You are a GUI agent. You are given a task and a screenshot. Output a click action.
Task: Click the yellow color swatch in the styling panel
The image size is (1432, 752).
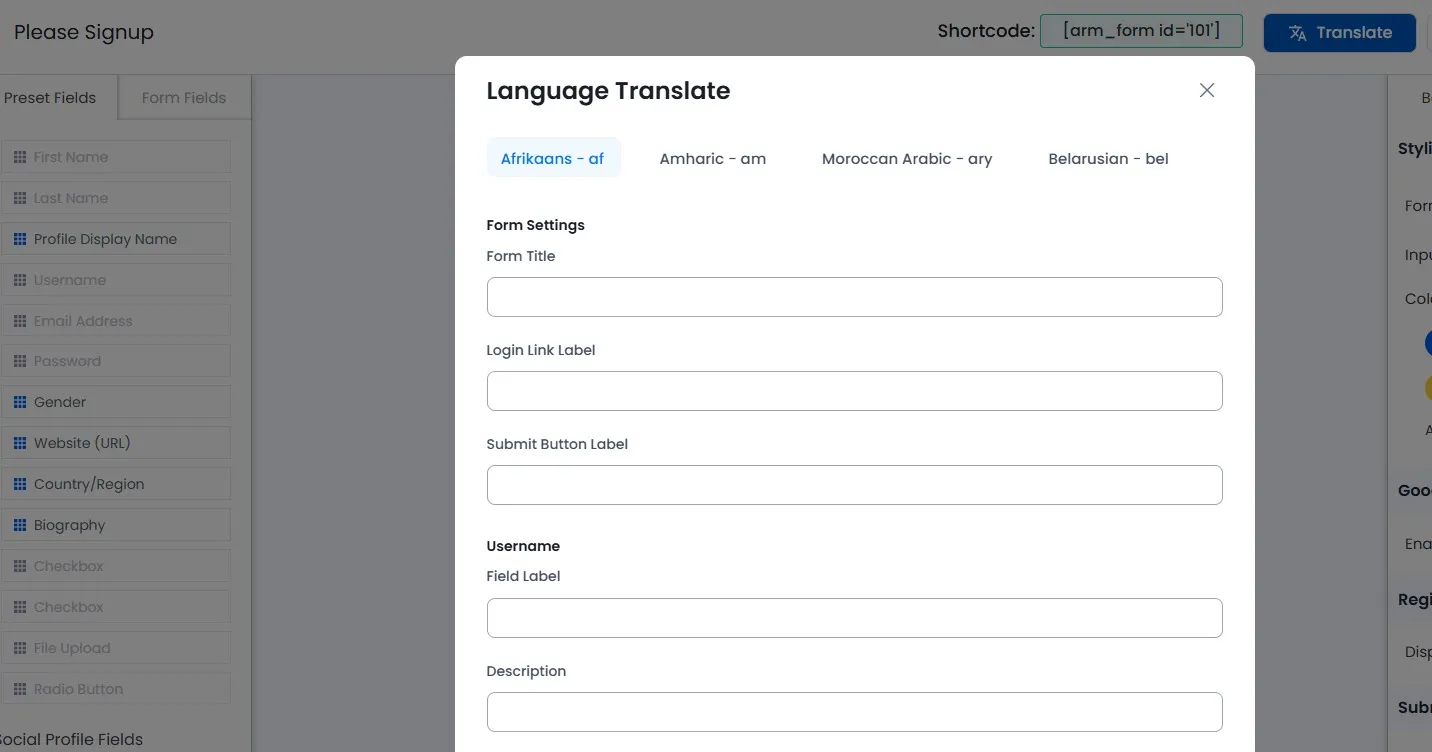click(x=1429, y=387)
